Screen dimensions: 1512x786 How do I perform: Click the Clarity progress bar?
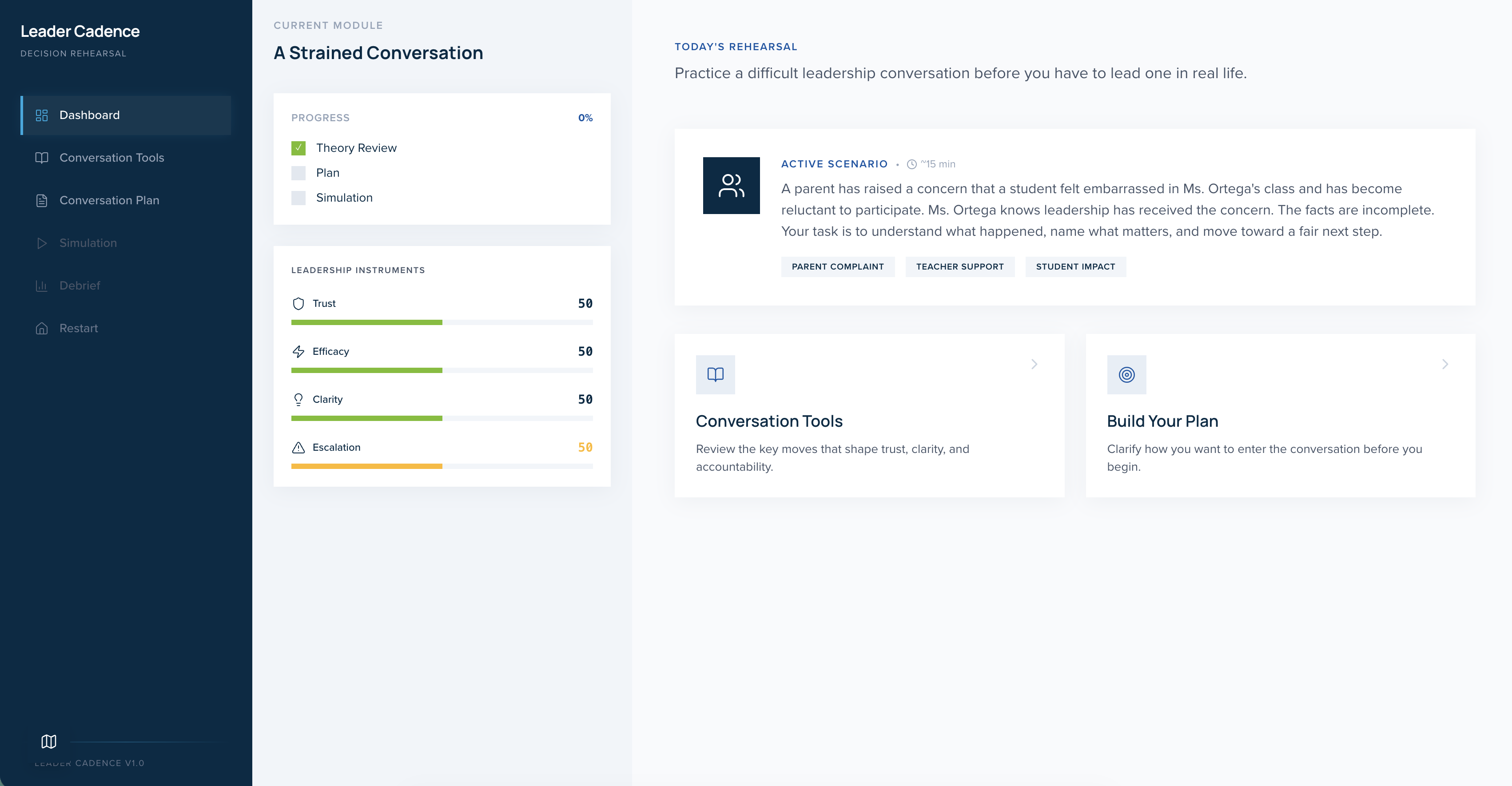(442, 419)
